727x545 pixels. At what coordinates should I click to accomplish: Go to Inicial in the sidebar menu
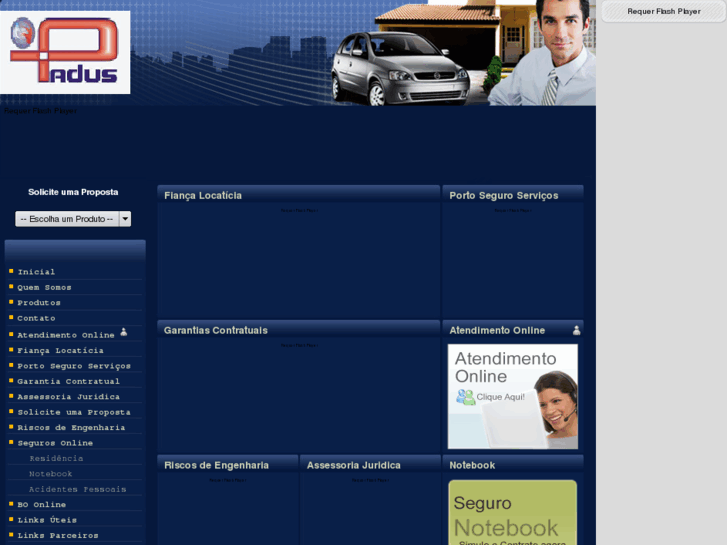pyautogui.click(x=36, y=272)
